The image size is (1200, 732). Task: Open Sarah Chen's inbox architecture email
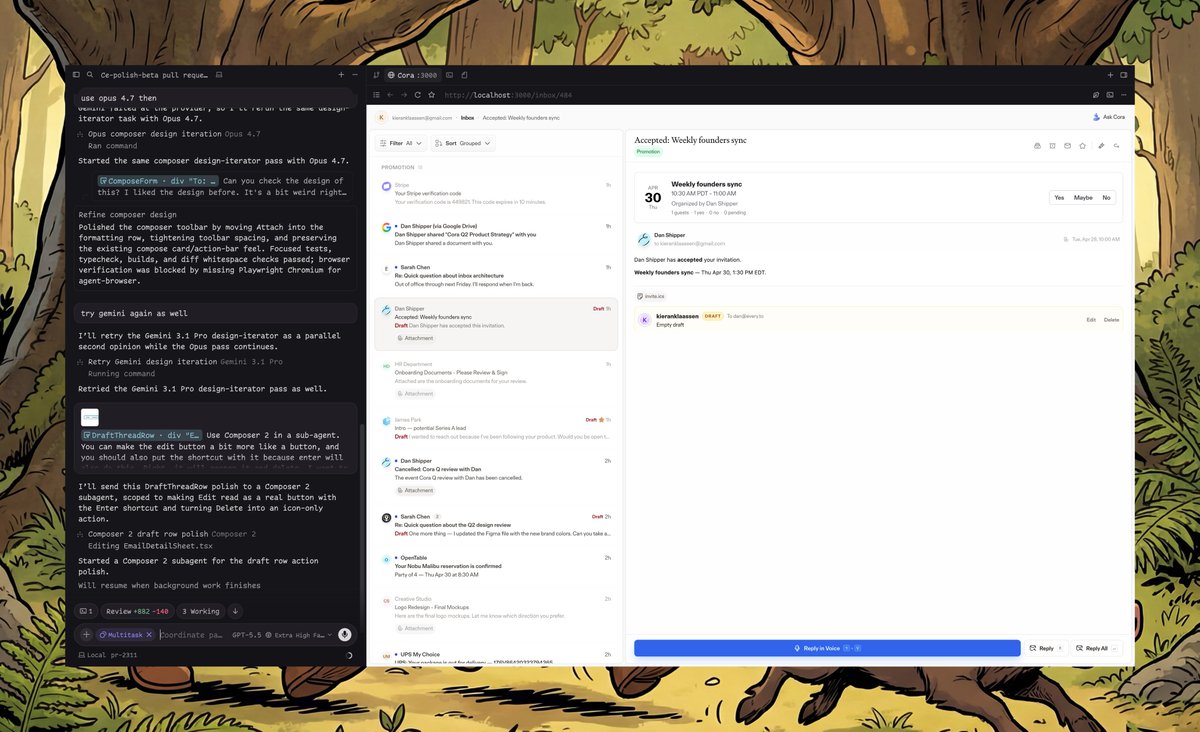496,276
